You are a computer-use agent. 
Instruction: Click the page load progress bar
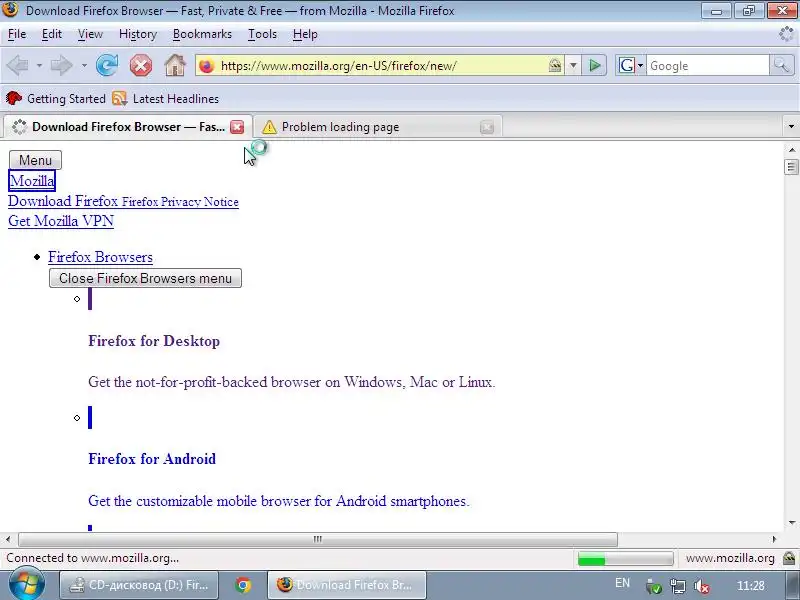[625, 559]
